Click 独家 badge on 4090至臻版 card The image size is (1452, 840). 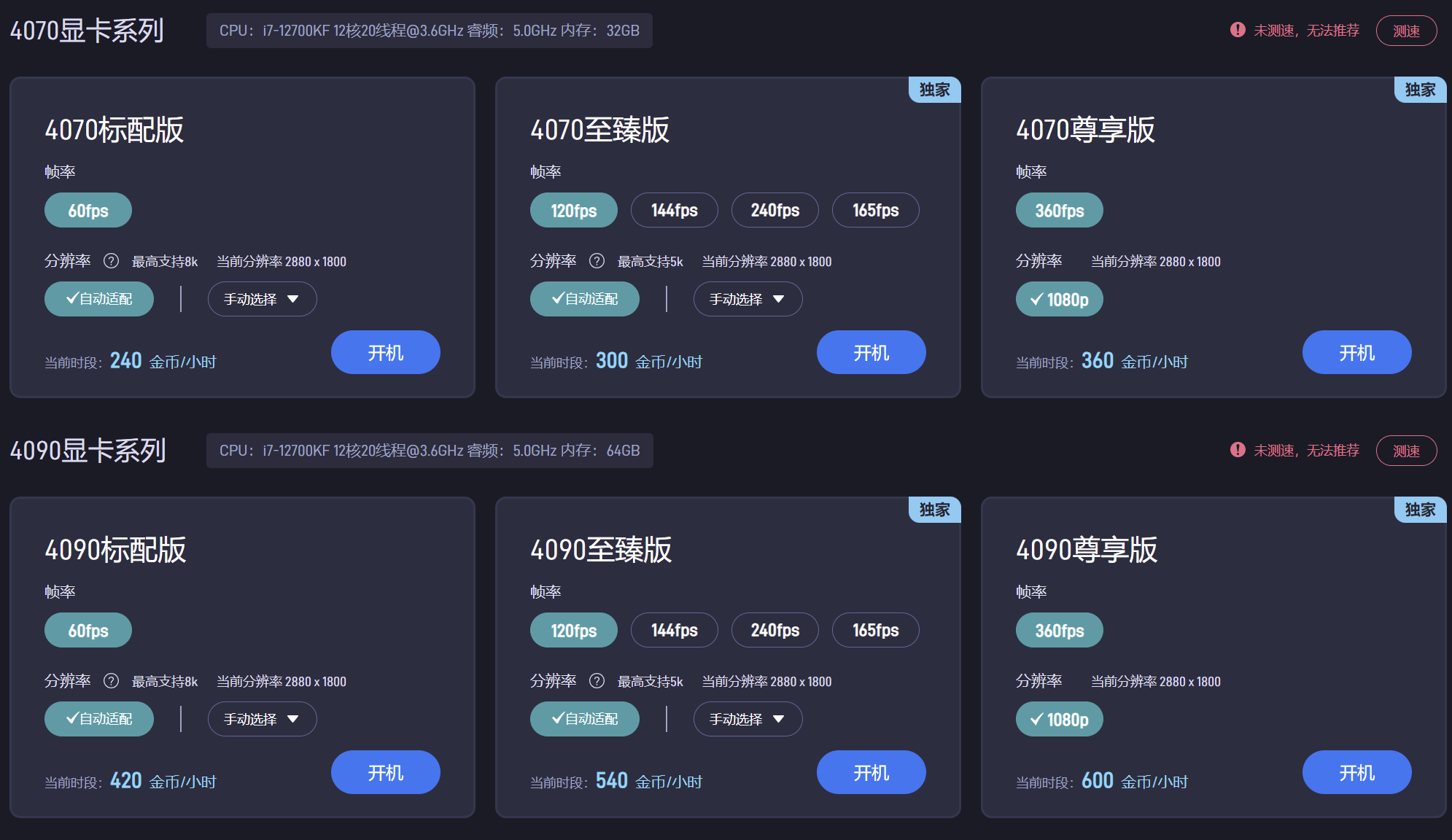933,510
